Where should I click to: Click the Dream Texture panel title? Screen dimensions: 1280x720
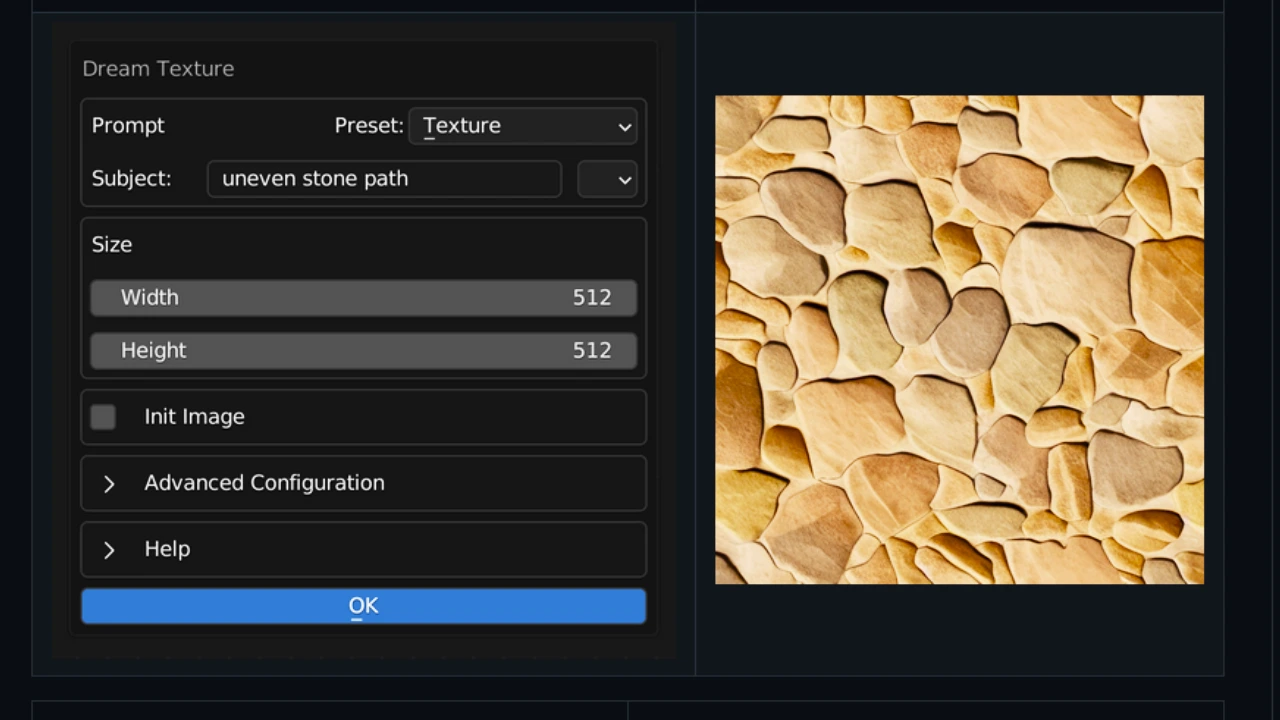point(158,68)
